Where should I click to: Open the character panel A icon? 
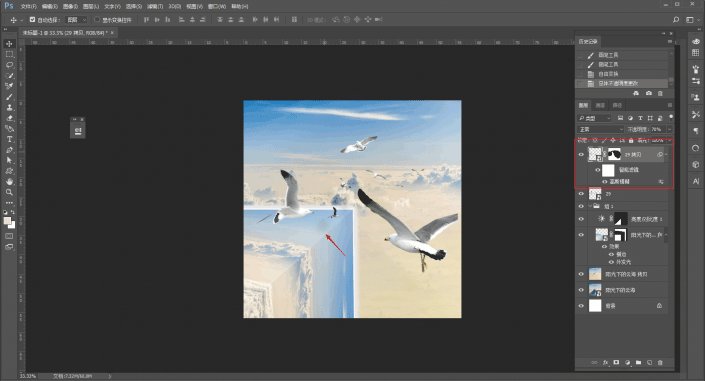point(696,181)
